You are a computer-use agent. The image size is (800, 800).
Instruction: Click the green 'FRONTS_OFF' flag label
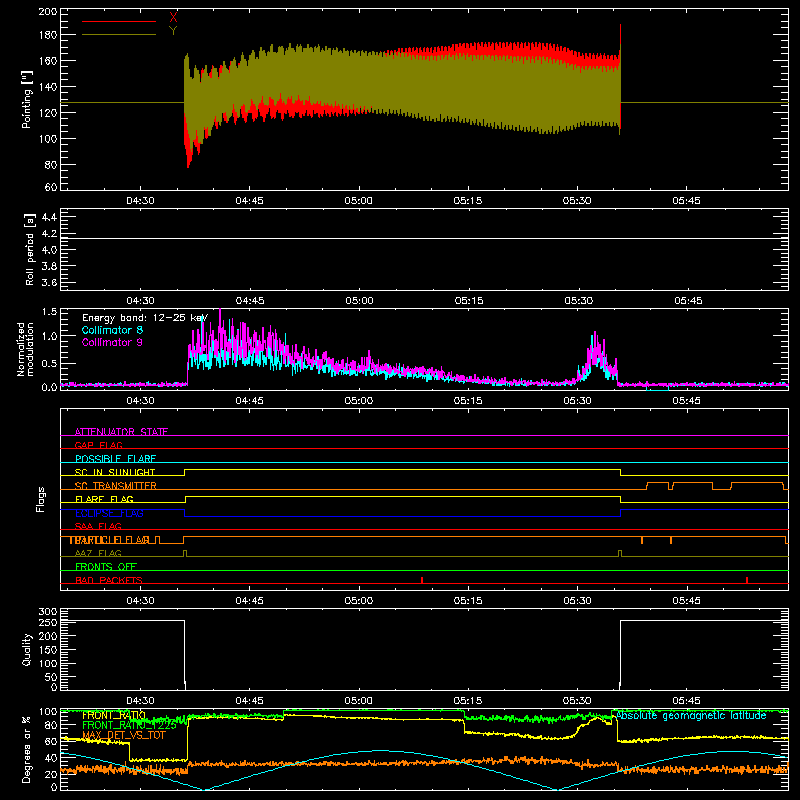[106, 567]
